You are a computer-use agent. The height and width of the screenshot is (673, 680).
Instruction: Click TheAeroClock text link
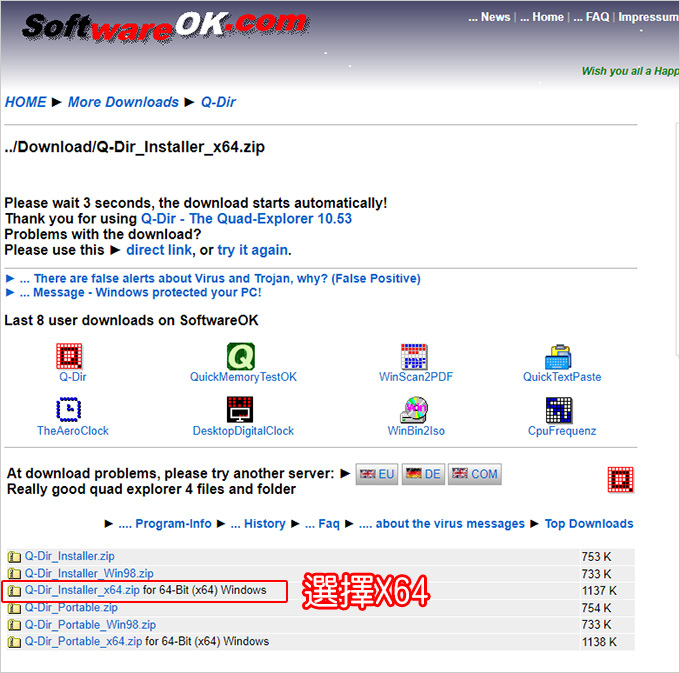coord(73,431)
